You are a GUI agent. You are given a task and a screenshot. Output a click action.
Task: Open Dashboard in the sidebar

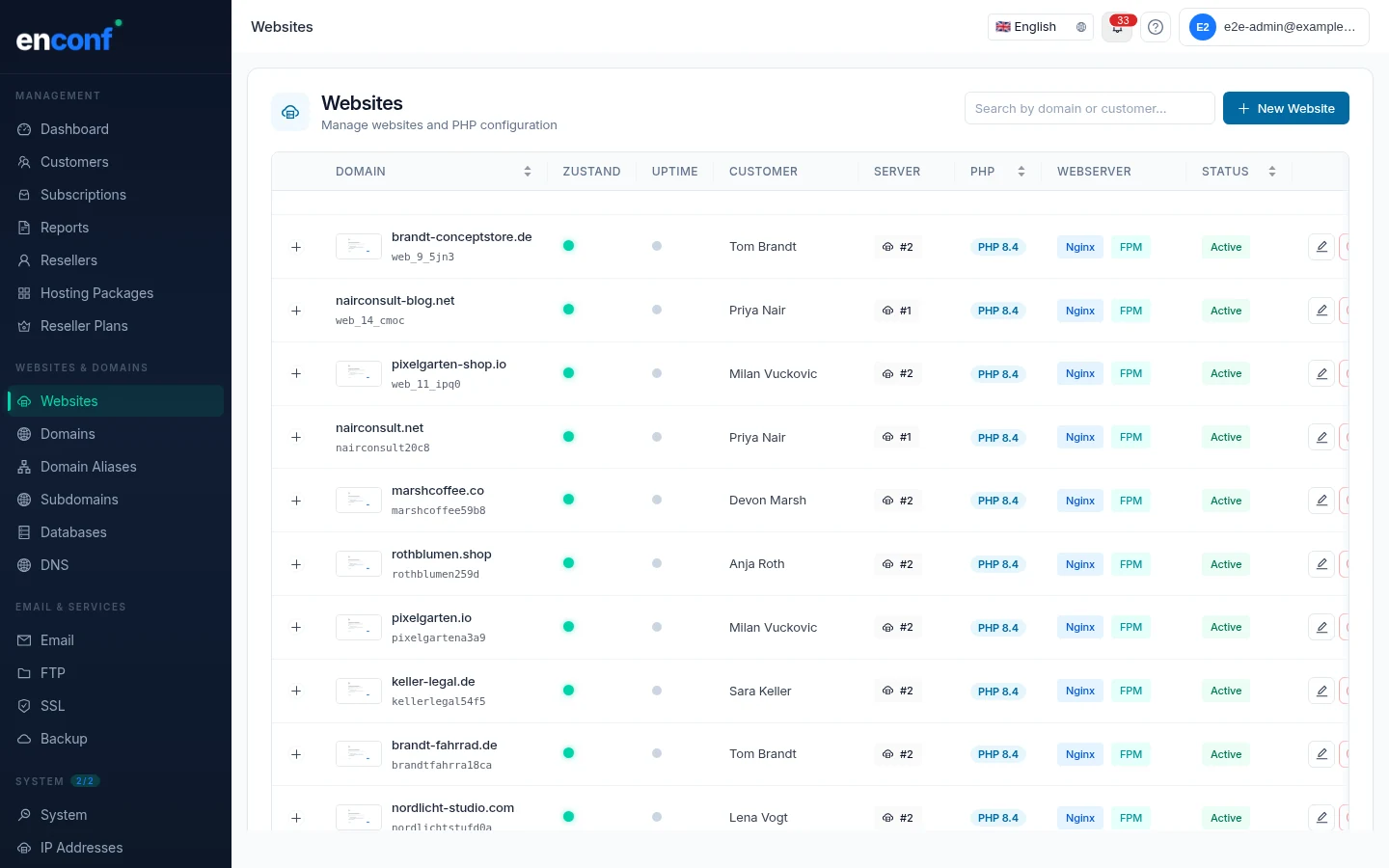coord(116,129)
